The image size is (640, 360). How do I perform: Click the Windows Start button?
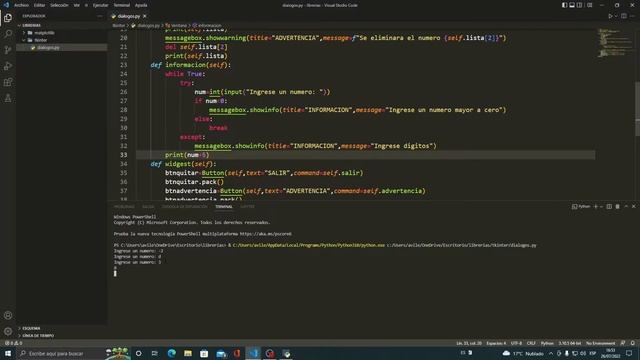click(8, 353)
